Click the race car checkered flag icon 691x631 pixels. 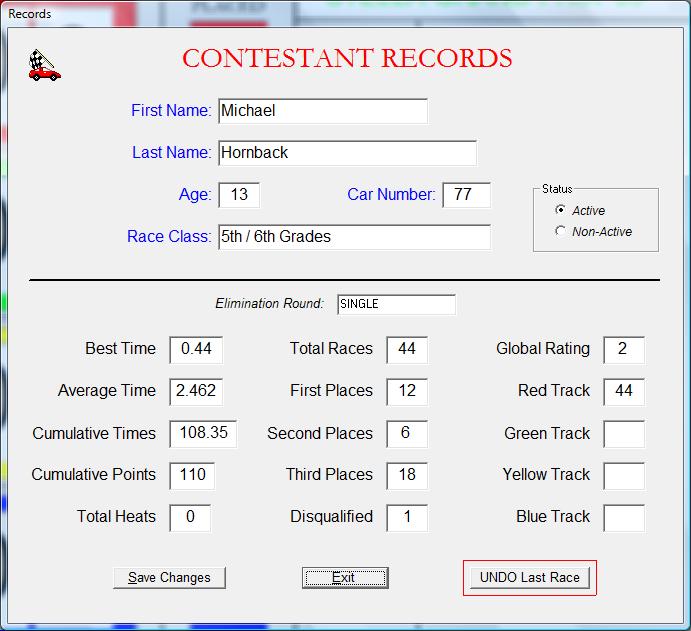click(45, 65)
